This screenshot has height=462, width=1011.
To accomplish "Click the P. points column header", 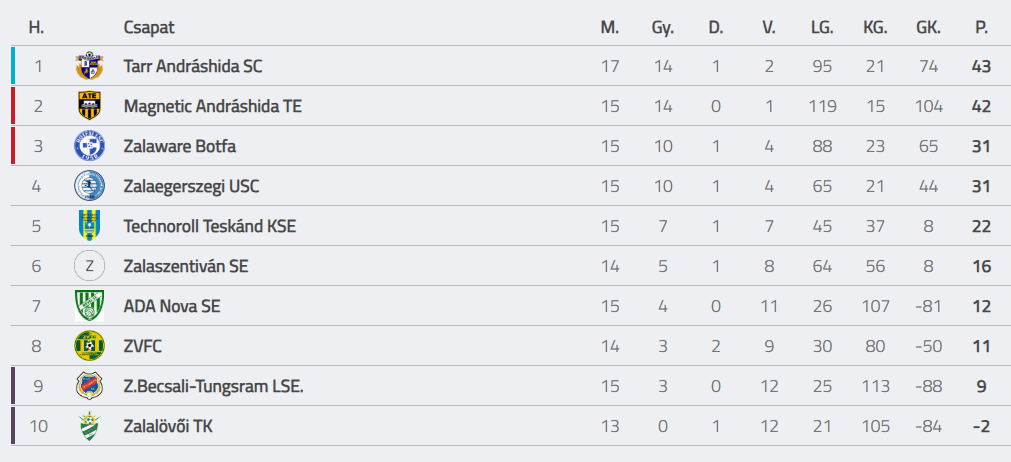I will click(x=981, y=27).
